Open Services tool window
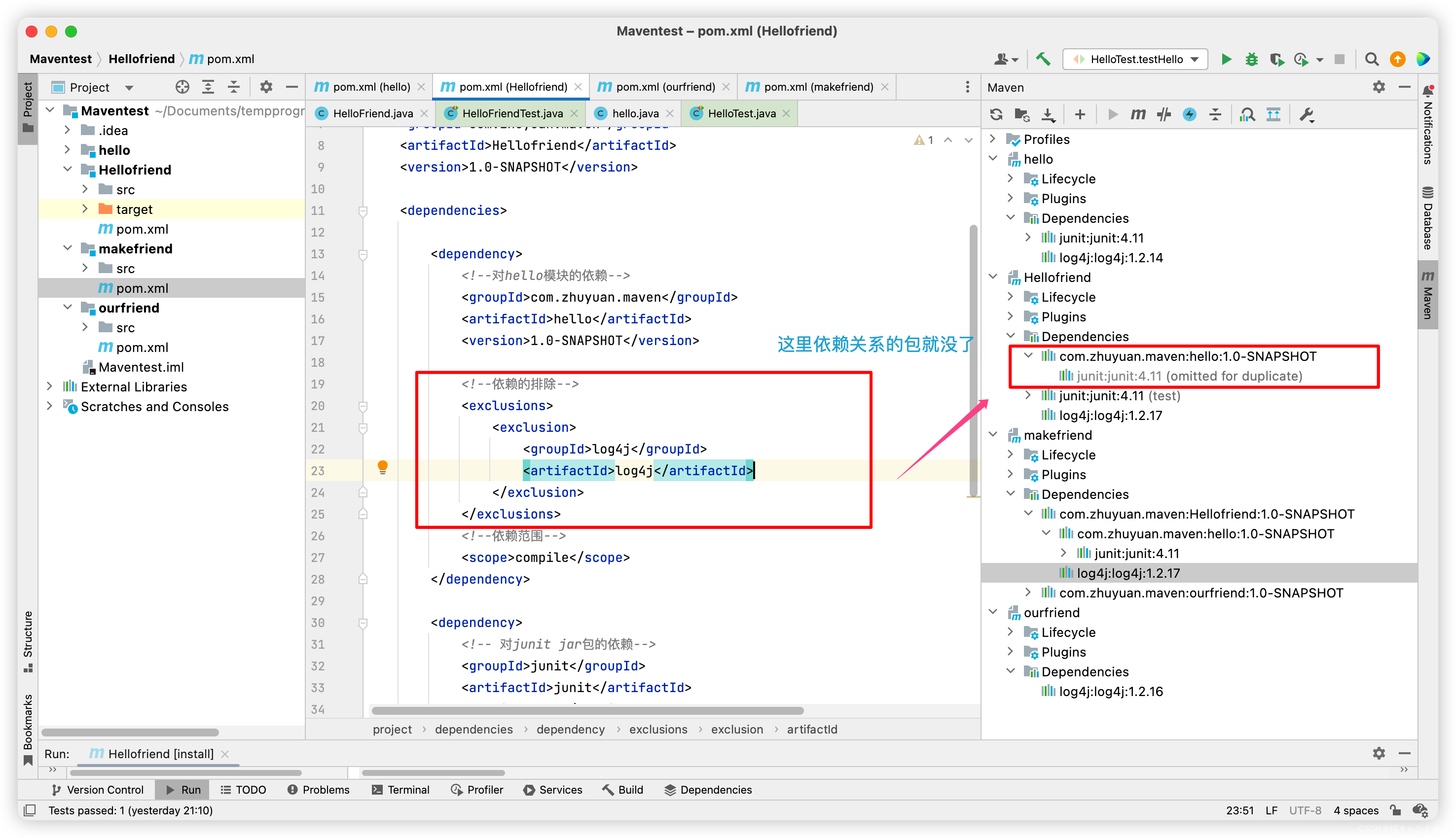Image resolution: width=1456 pixels, height=838 pixels. click(553, 790)
